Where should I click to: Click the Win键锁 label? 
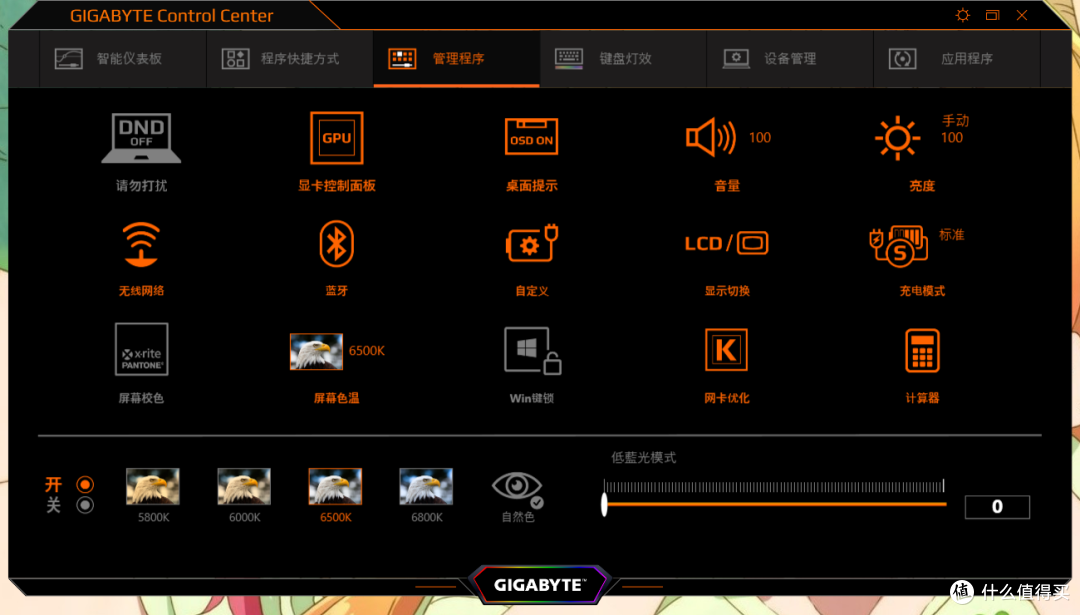pyautogui.click(x=531, y=398)
